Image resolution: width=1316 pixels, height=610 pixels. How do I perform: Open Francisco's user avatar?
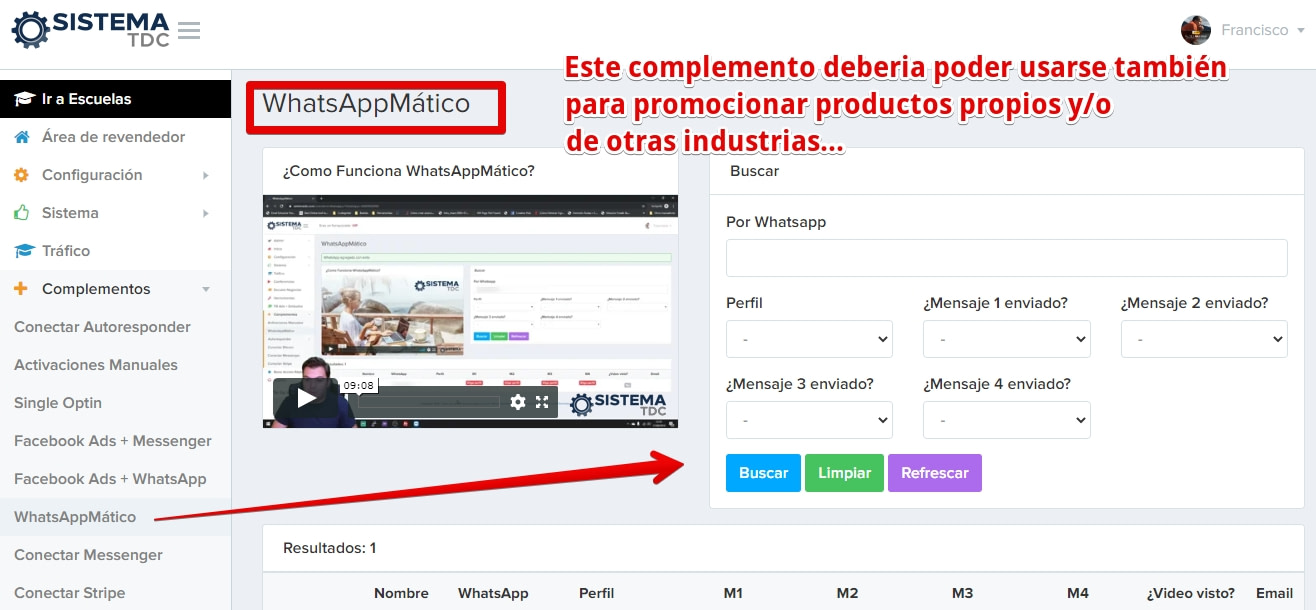tap(1196, 30)
